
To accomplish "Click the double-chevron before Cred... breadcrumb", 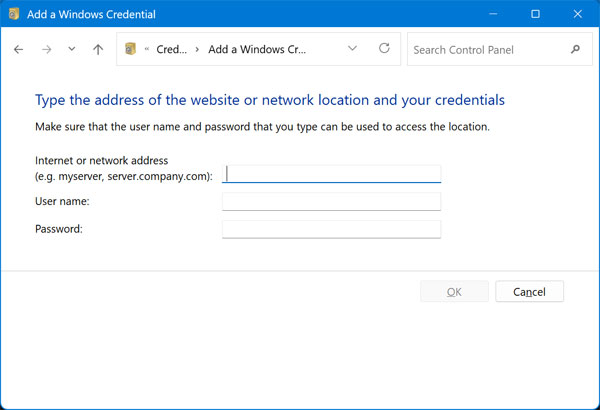I will click(147, 49).
